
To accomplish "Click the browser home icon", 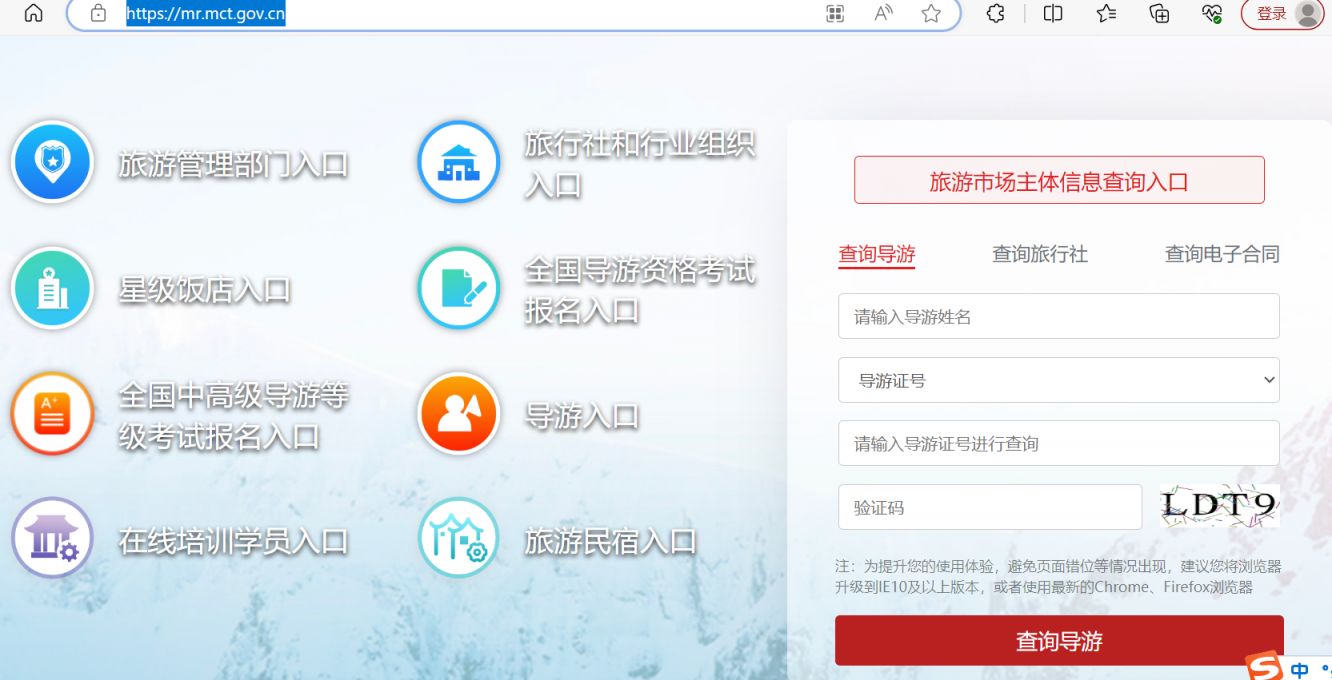I will [34, 14].
